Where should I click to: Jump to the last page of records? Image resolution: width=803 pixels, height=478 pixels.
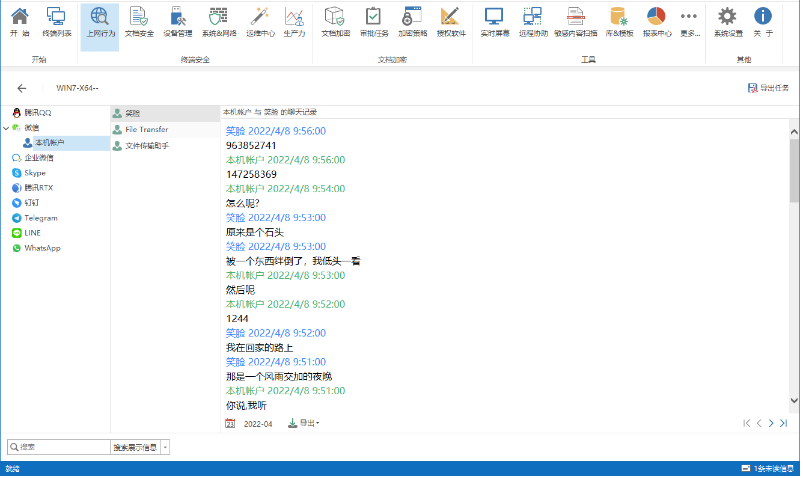point(783,424)
